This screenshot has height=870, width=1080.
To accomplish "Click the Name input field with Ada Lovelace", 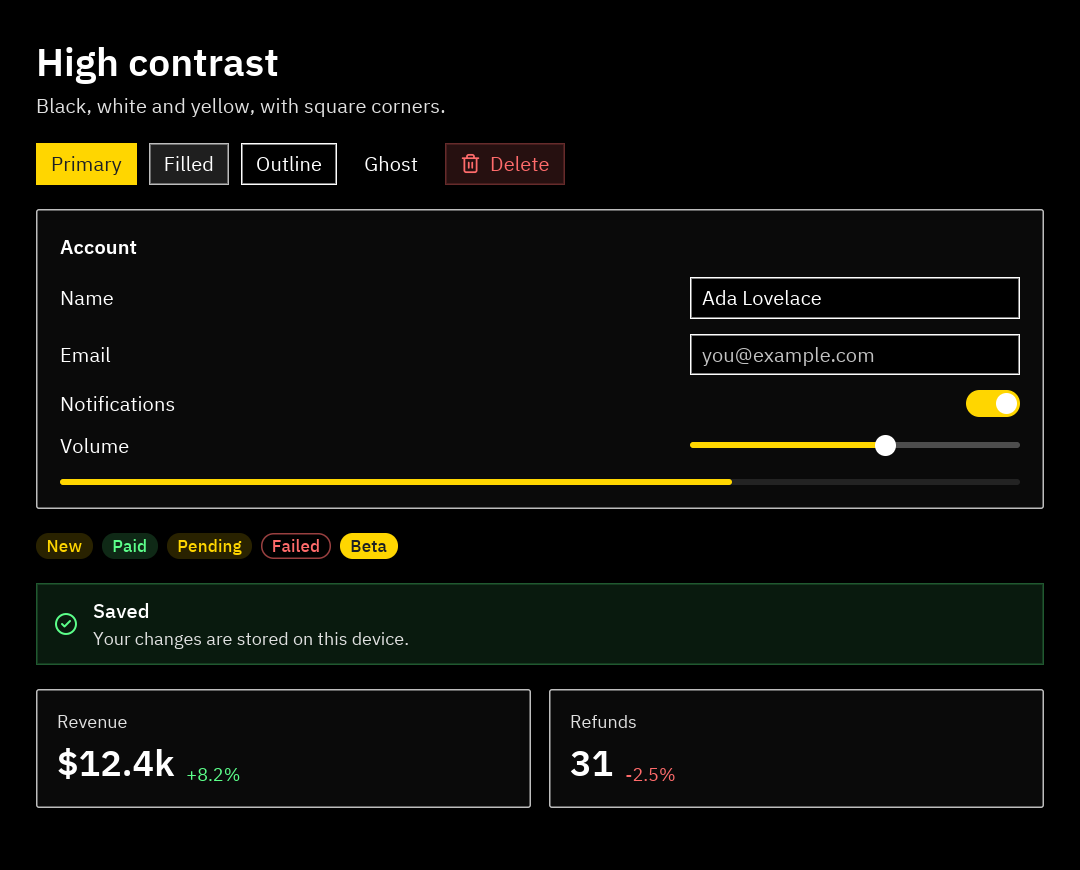I will click(x=855, y=298).
